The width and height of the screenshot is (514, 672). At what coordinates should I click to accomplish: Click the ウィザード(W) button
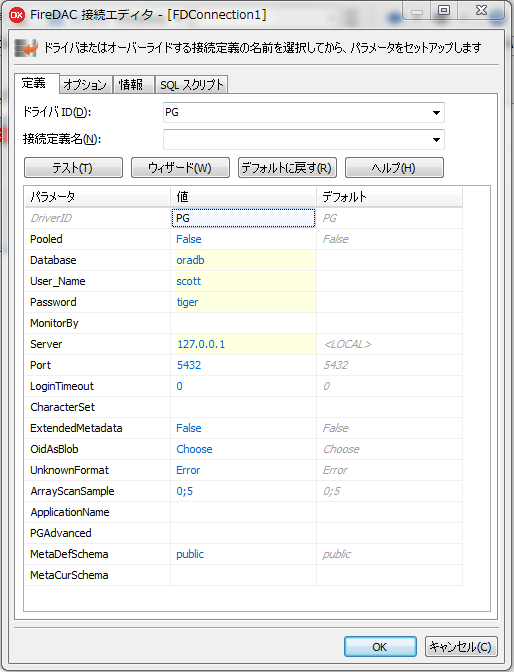(x=180, y=168)
